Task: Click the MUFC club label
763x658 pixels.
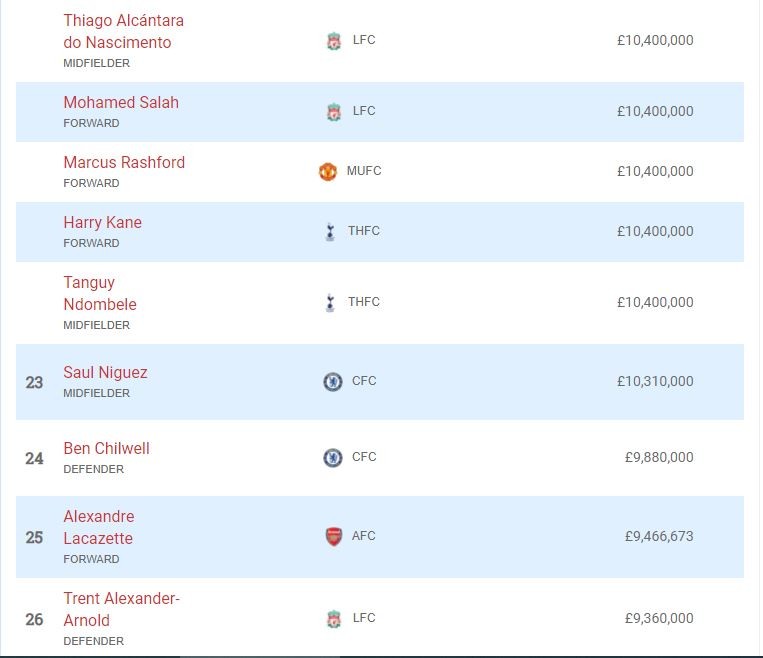Action: click(364, 171)
